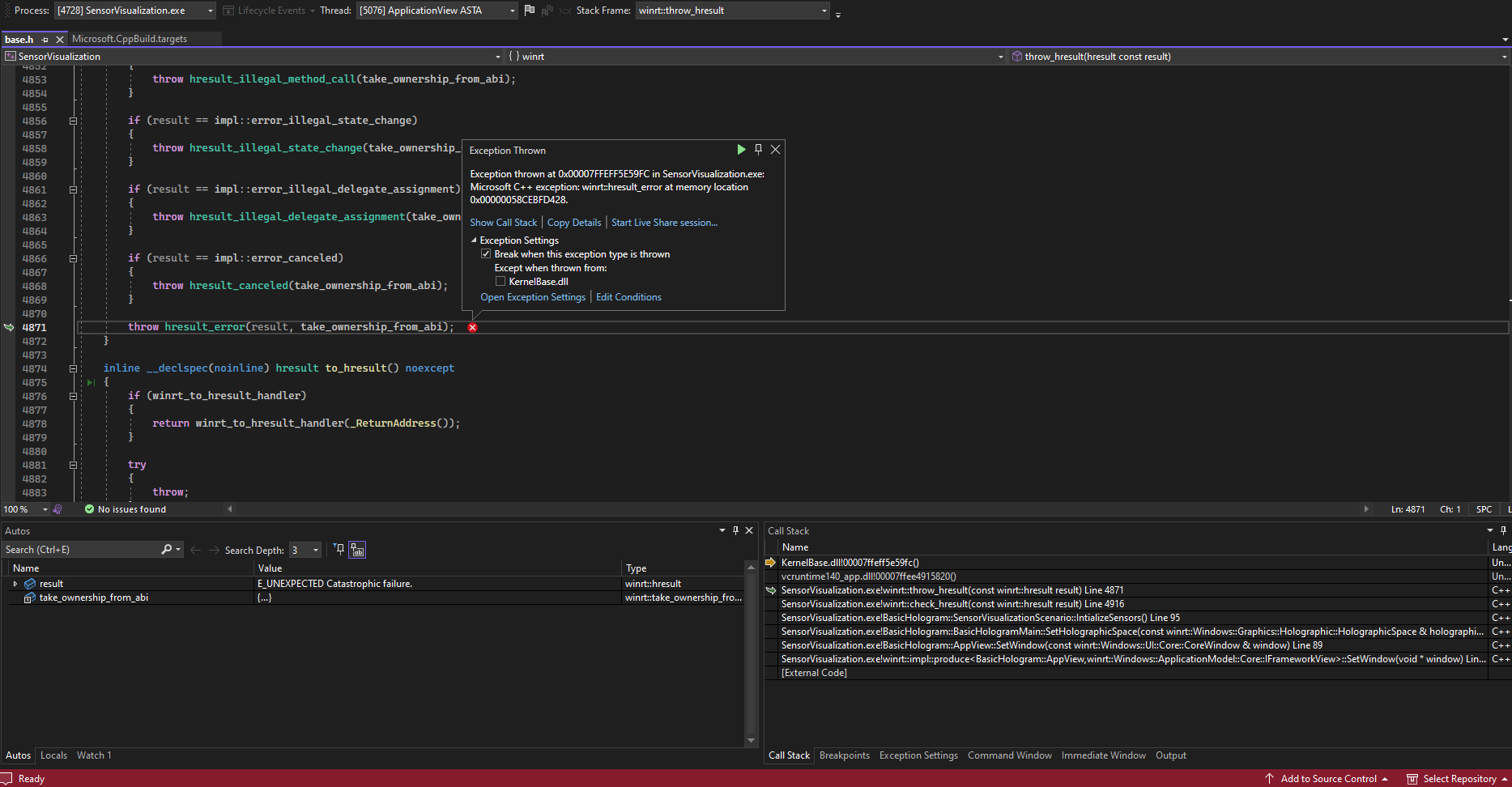
Task: Switch to the Watch 1 tab
Action: click(x=94, y=755)
